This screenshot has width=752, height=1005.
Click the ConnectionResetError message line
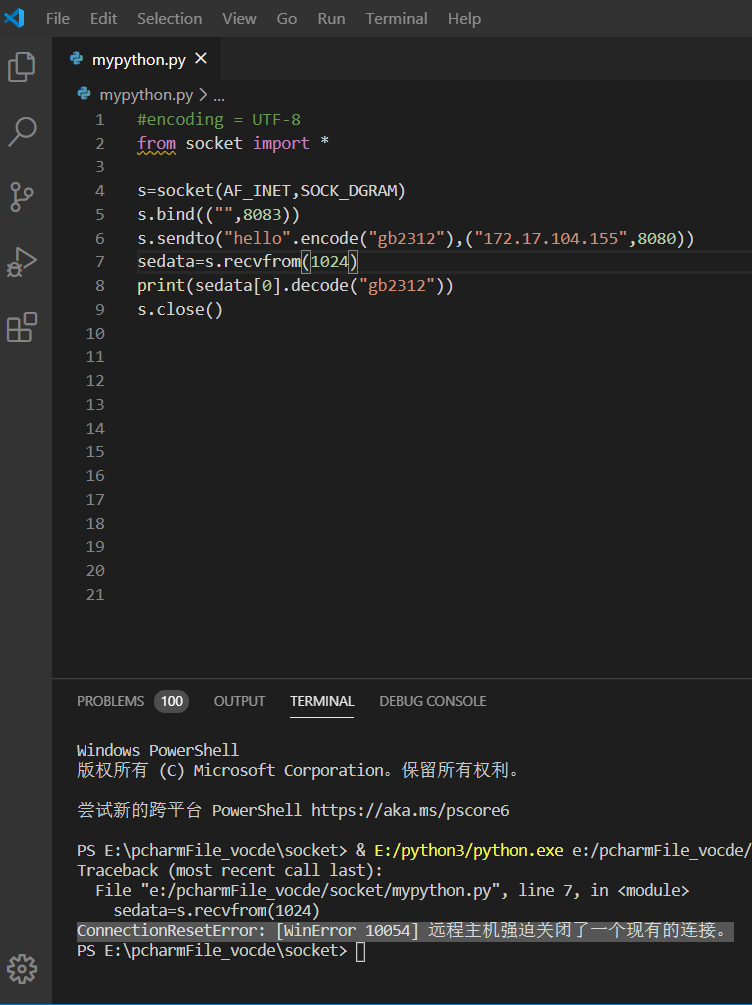pyautogui.click(x=403, y=930)
